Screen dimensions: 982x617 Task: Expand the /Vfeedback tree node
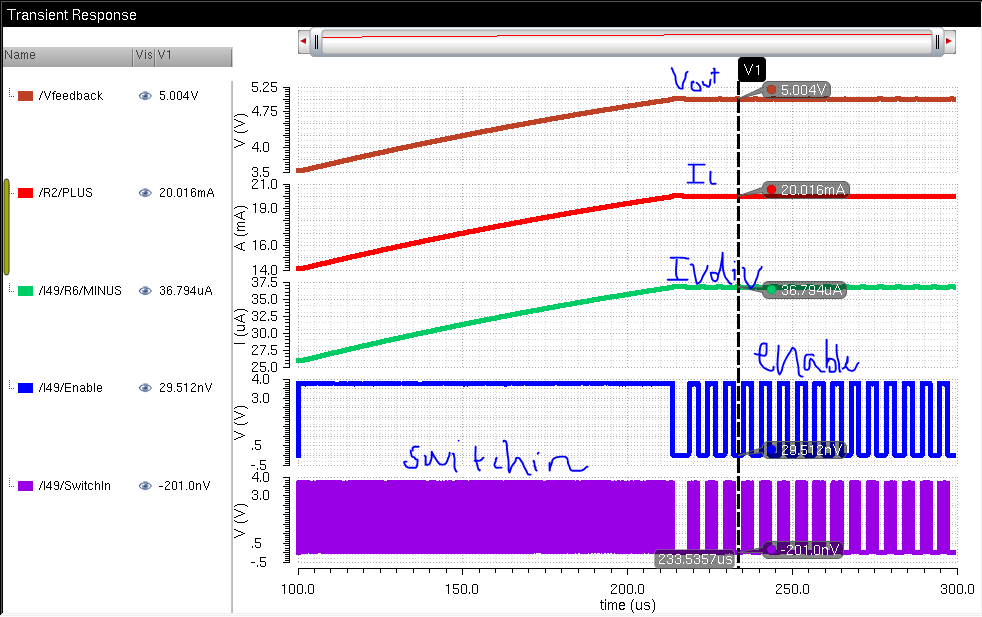coord(12,96)
